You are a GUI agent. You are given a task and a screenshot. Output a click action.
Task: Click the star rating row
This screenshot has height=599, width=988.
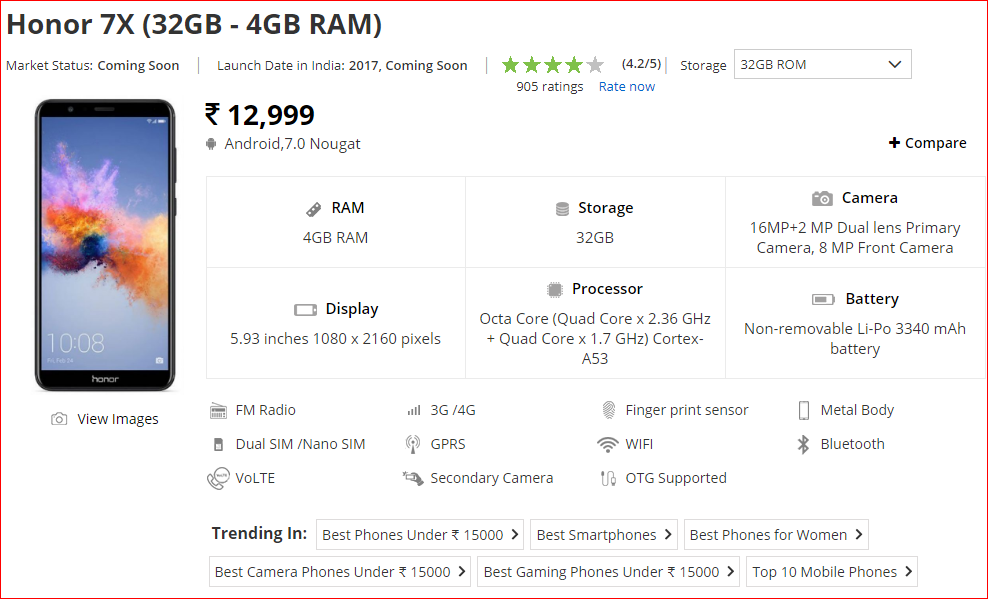coord(553,64)
